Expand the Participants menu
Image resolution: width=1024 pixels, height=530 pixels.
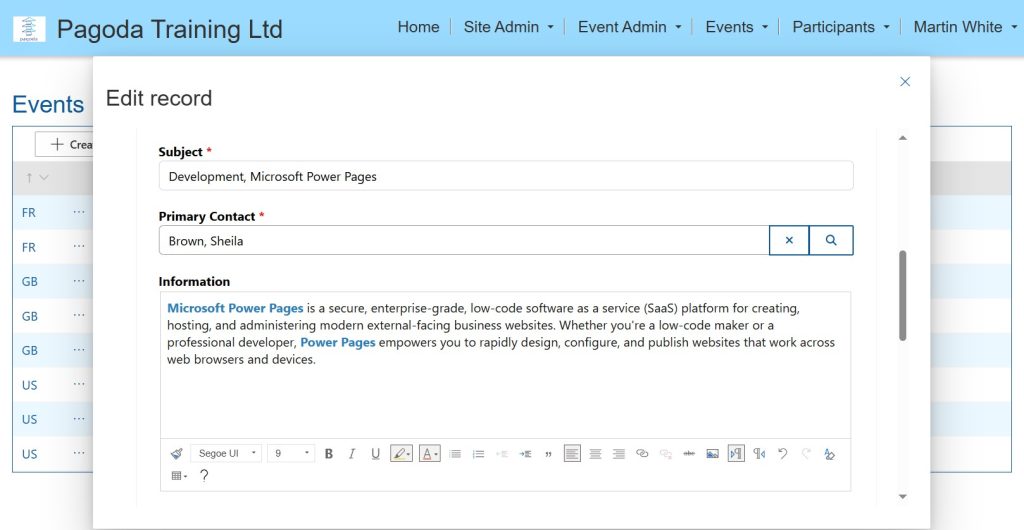tap(840, 27)
